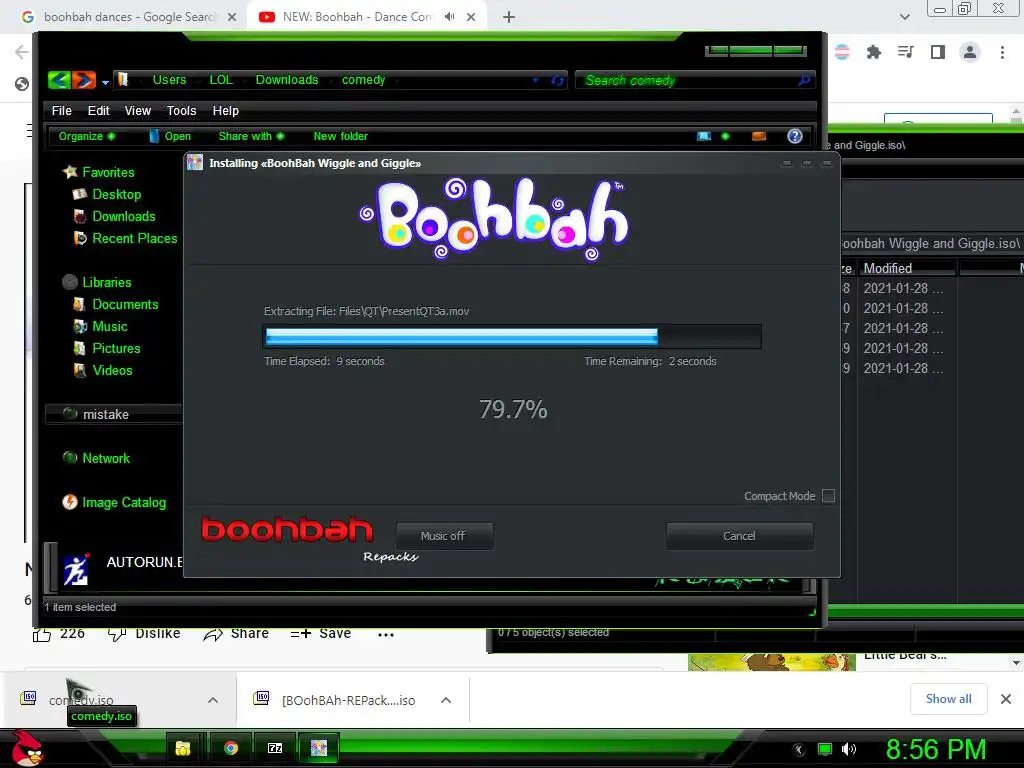Click the YouTube Save button

click(x=321, y=633)
